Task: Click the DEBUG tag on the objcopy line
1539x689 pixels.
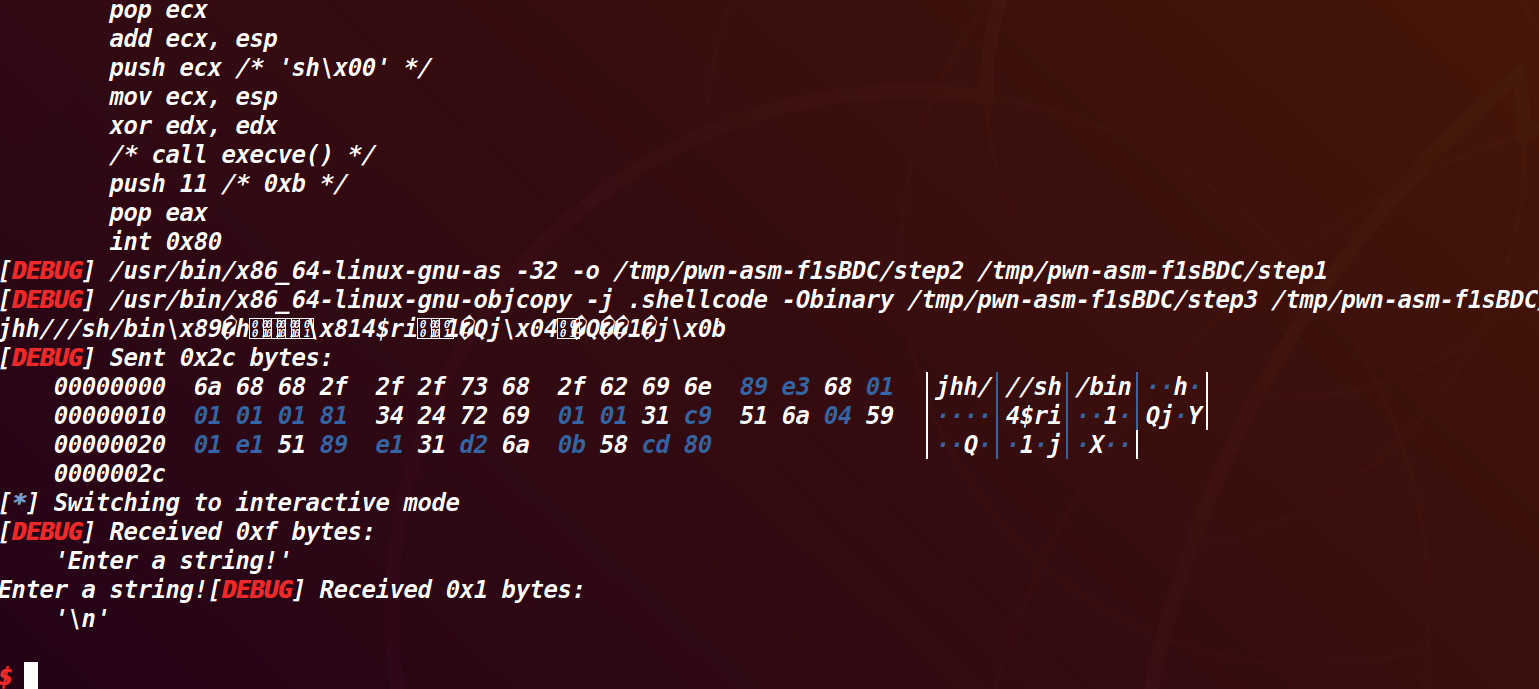Action: 46,300
